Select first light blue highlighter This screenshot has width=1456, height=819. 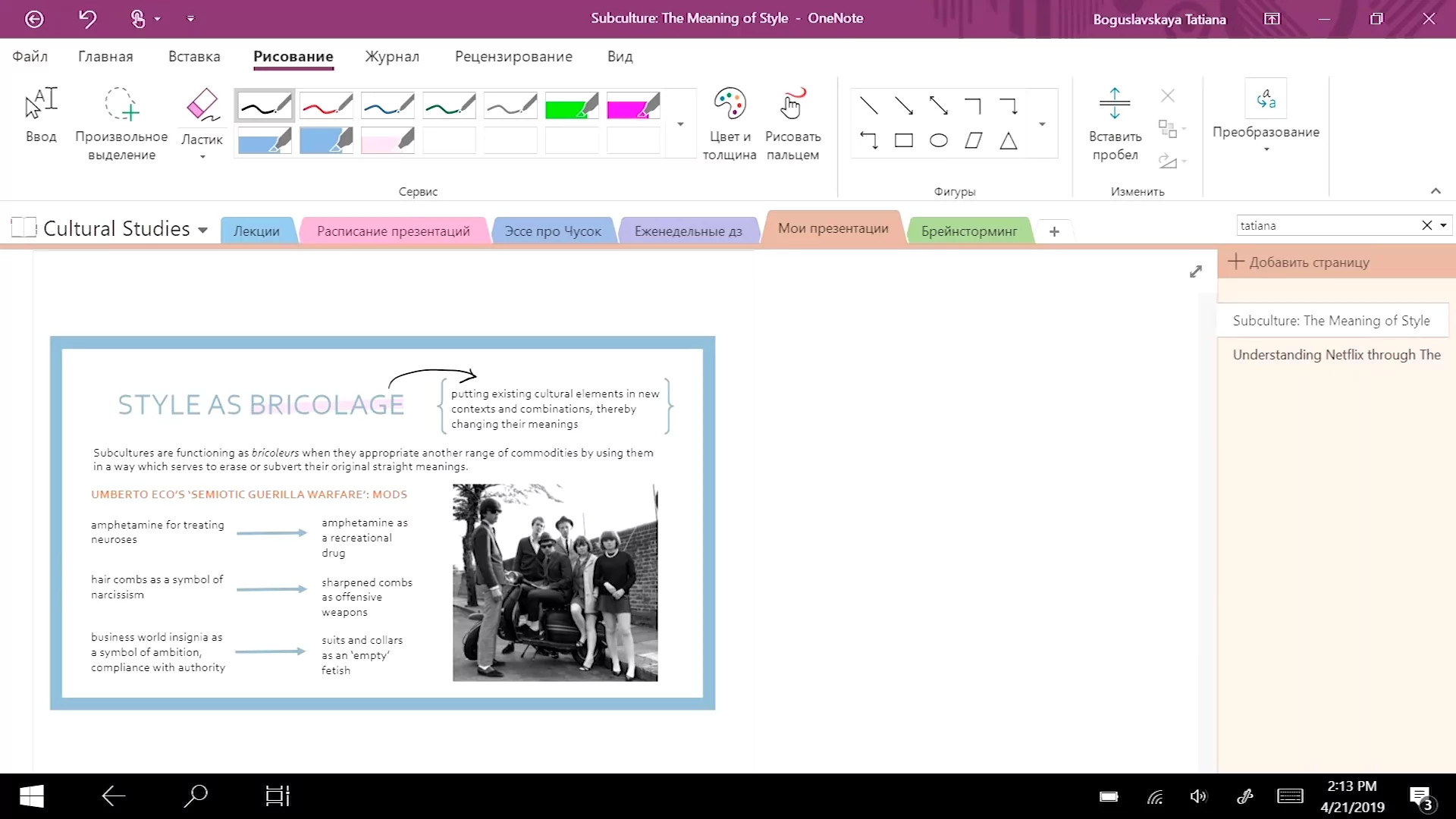coord(265,140)
